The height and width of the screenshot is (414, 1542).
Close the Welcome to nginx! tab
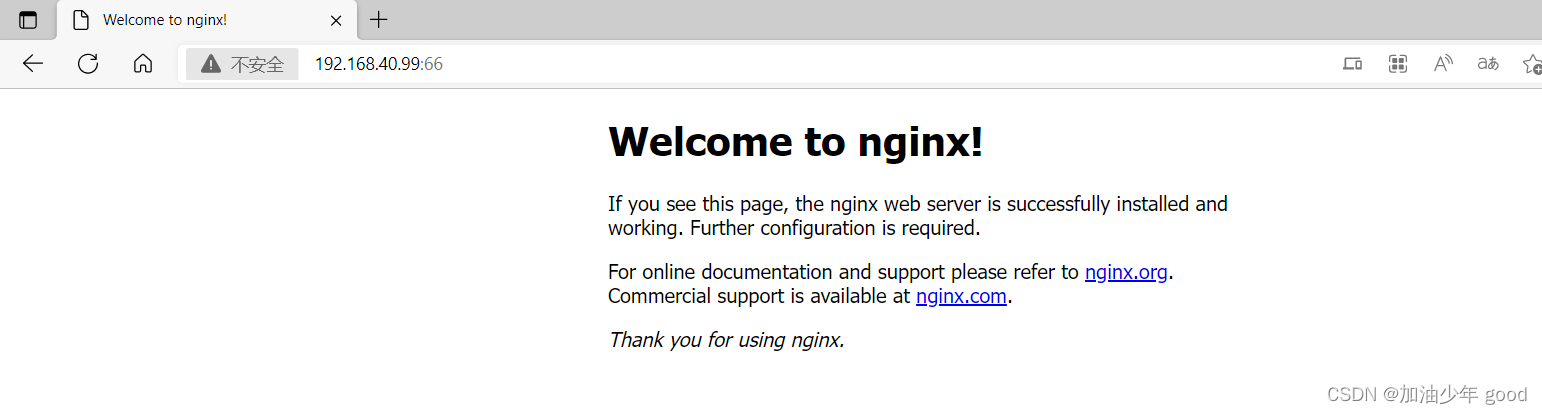pyautogui.click(x=336, y=20)
